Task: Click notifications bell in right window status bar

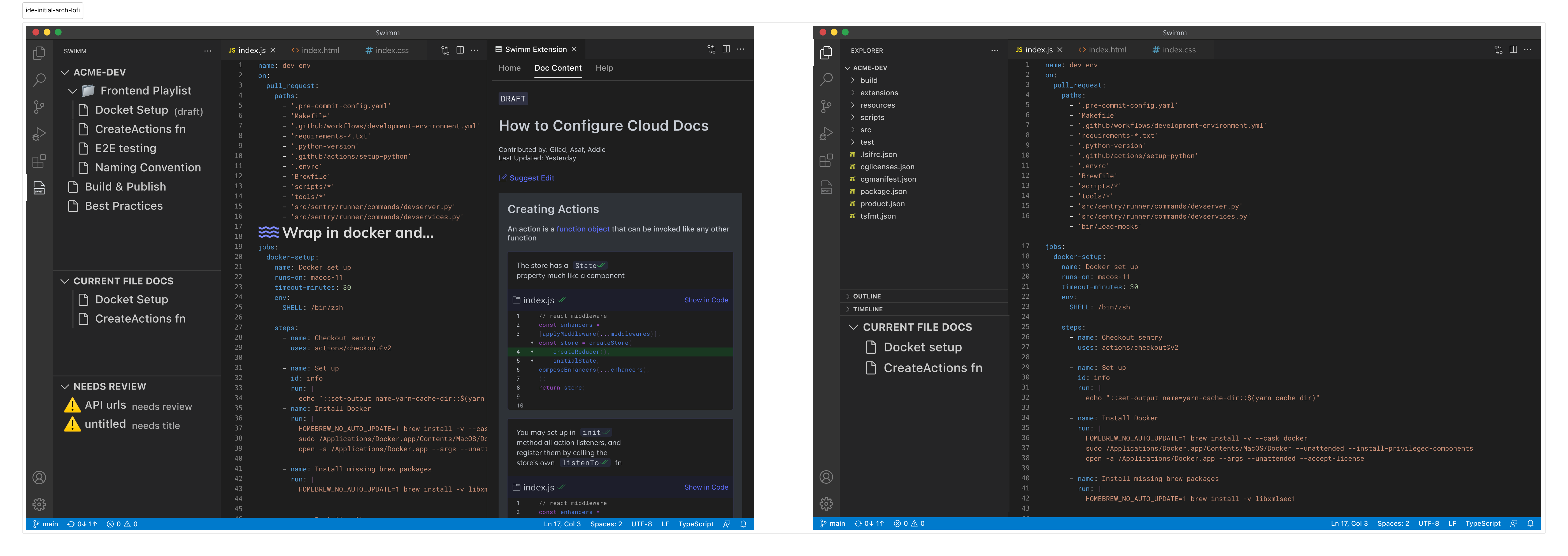Action: pyautogui.click(x=1530, y=524)
